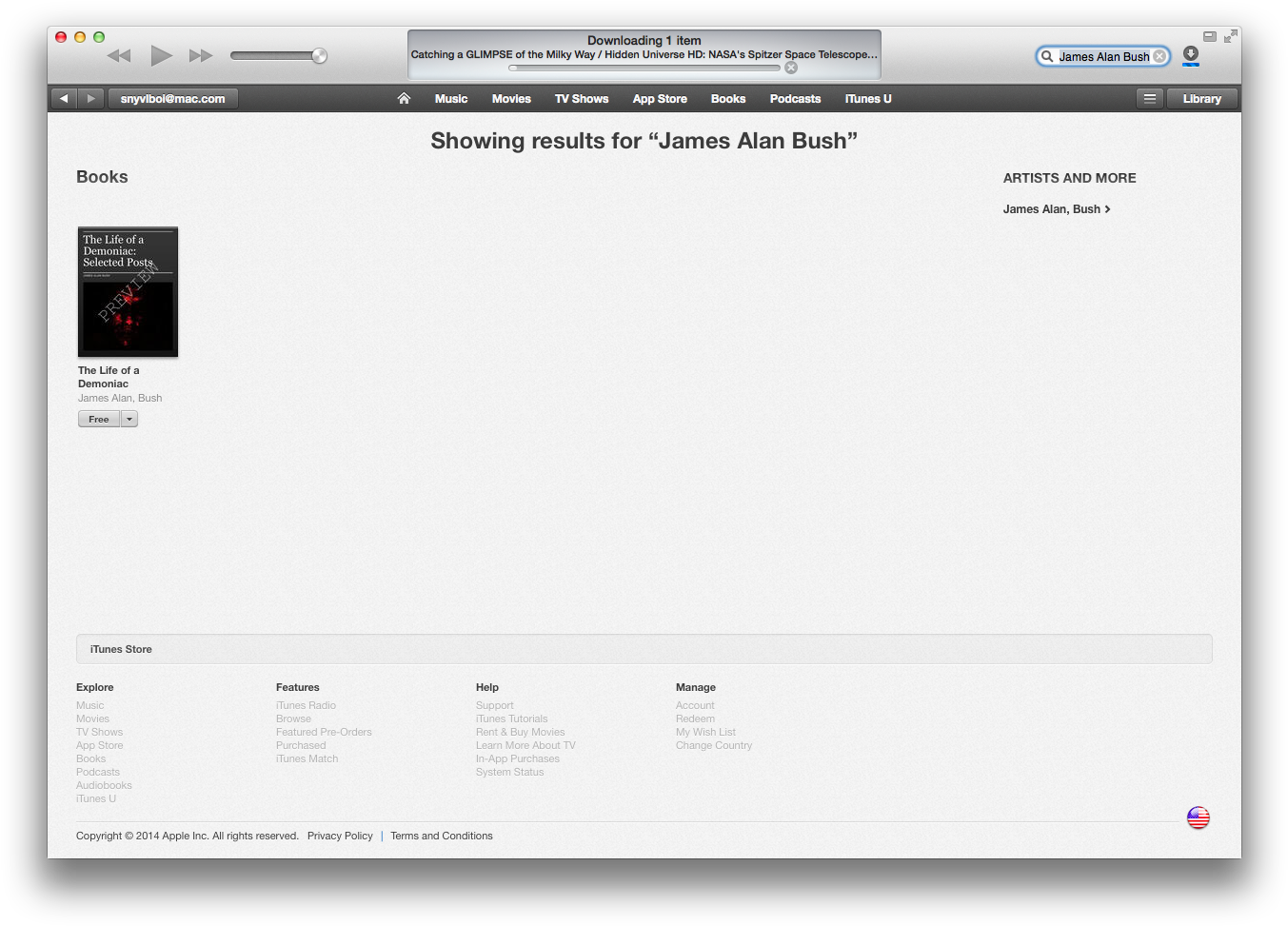The image size is (1288, 926).
Task: Open footer iTunes U link under Explore
Action: coord(96,798)
